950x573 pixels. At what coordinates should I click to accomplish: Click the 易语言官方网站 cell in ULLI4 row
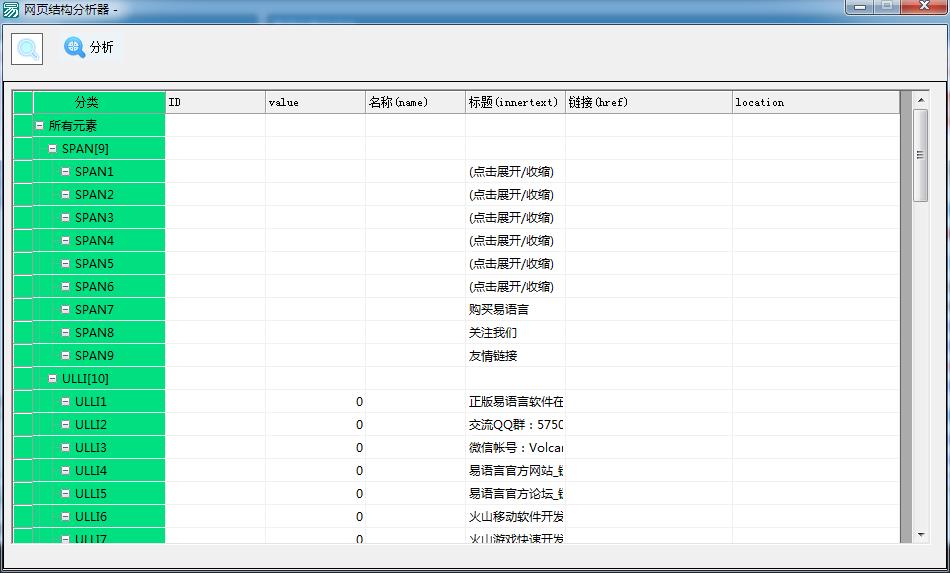tap(515, 471)
